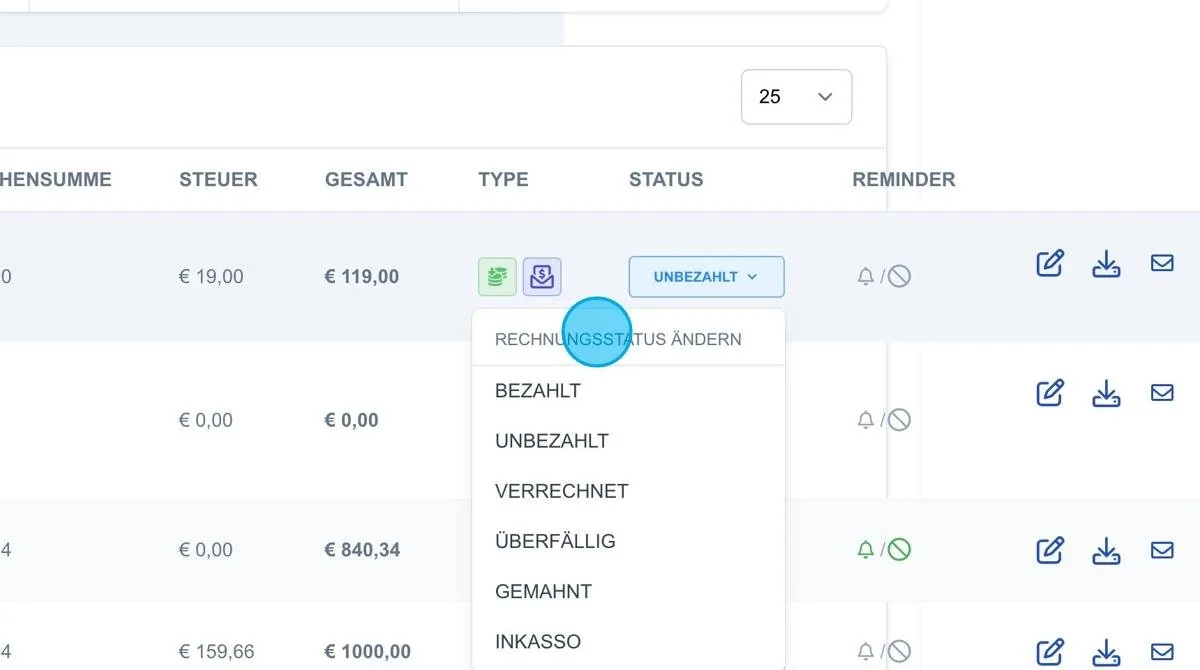The width and height of the screenshot is (1200, 670).
Task: Pick GEMAHNT from the status list
Action: [629, 591]
